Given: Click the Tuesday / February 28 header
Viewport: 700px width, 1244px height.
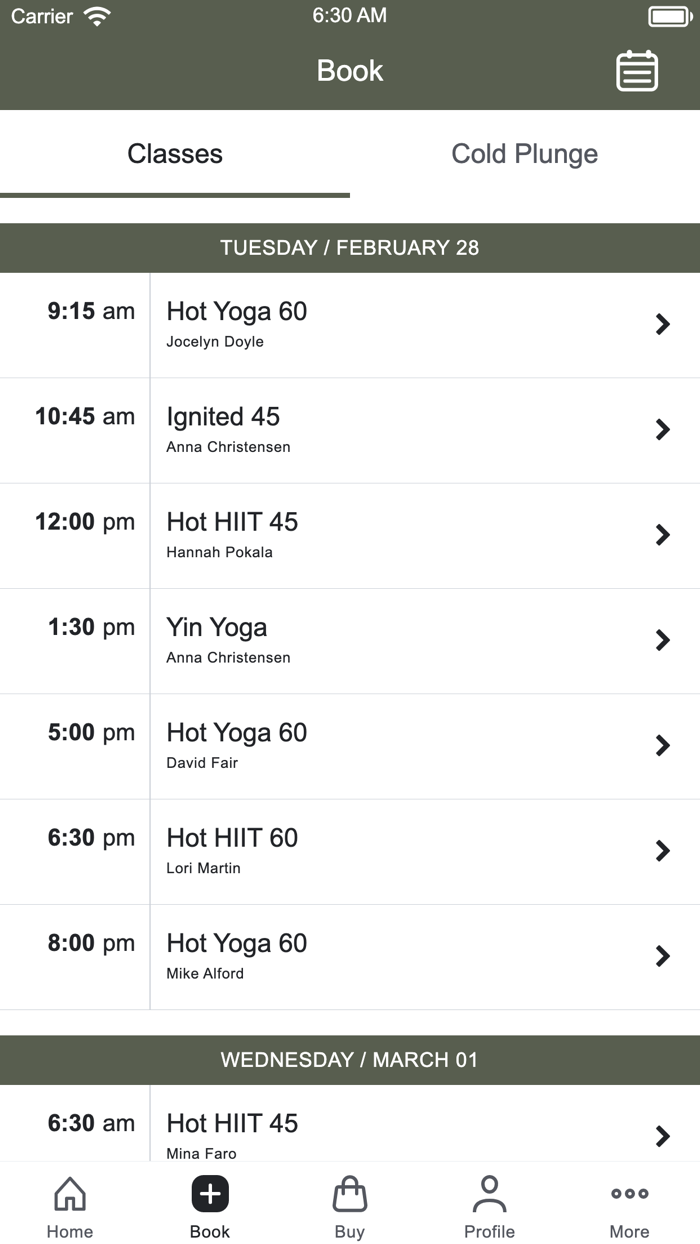Looking at the screenshot, I should (350, 247).
